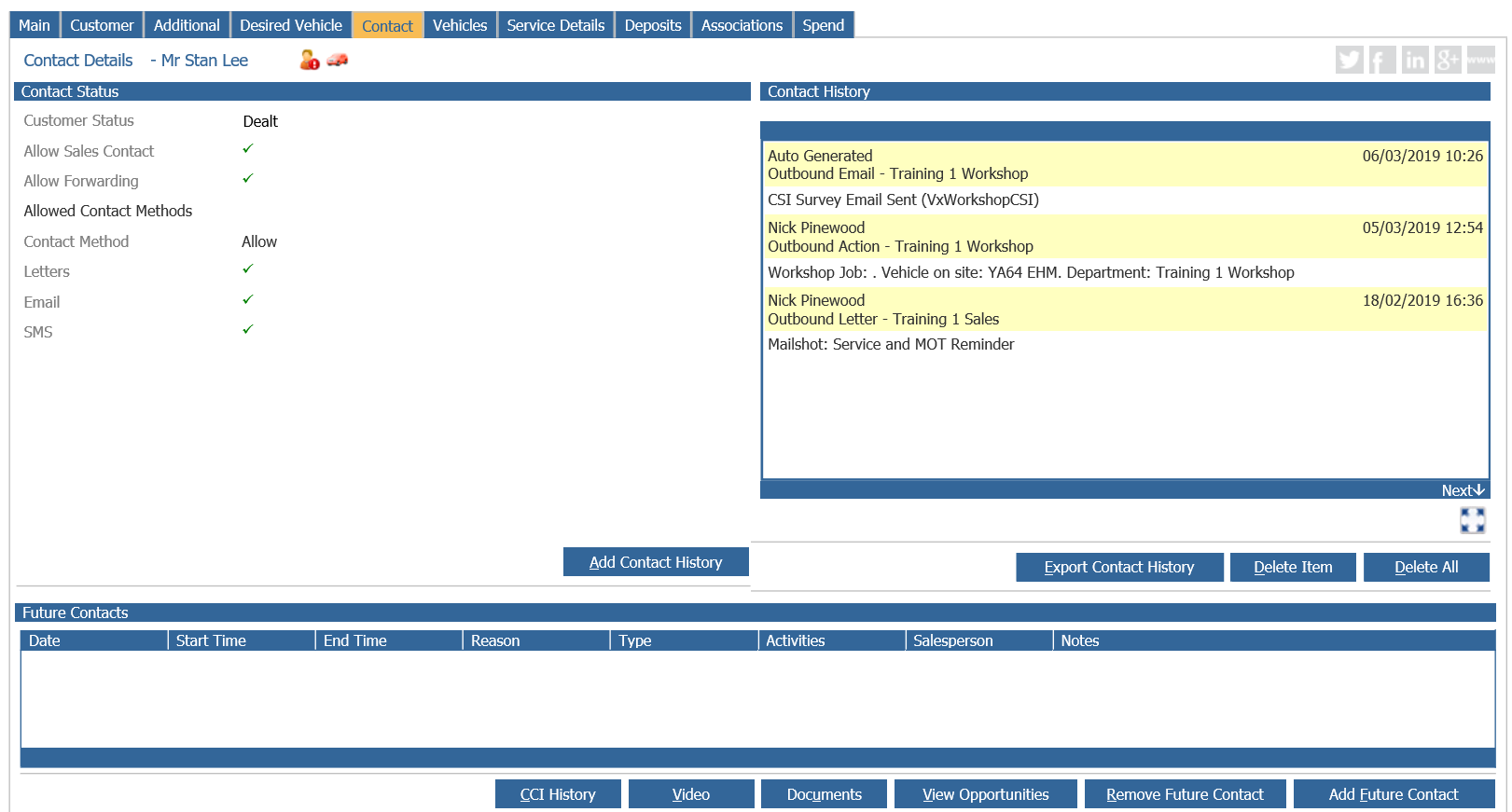1512x812 pixels.
Task: Toggle the Allow Forwarding checkmark
Action: pos(248,179)
